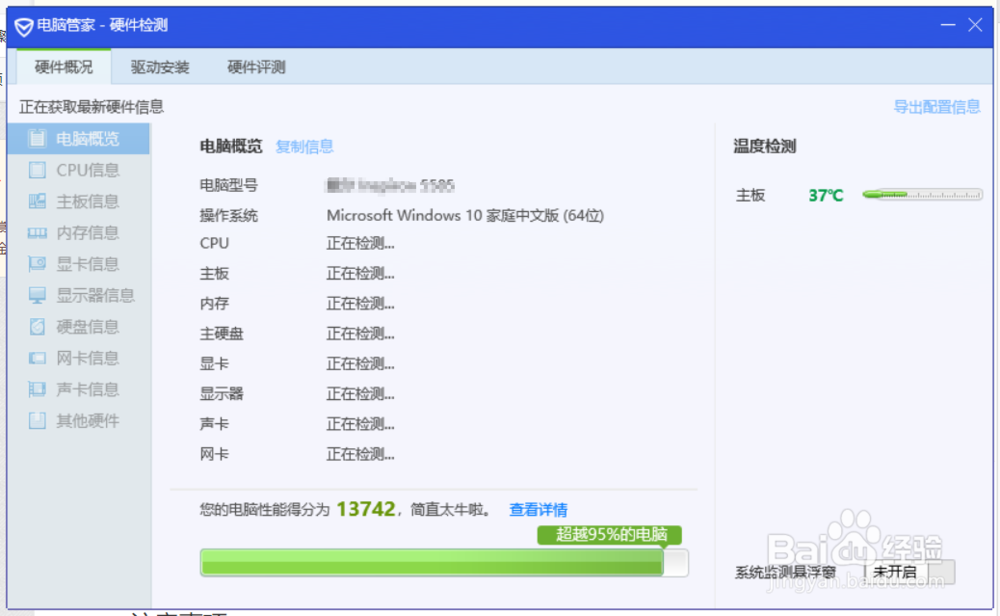Viewport: 1000px width, 616px height.
Task: Open 查看详情 for performance score
Action: (537, 509)
